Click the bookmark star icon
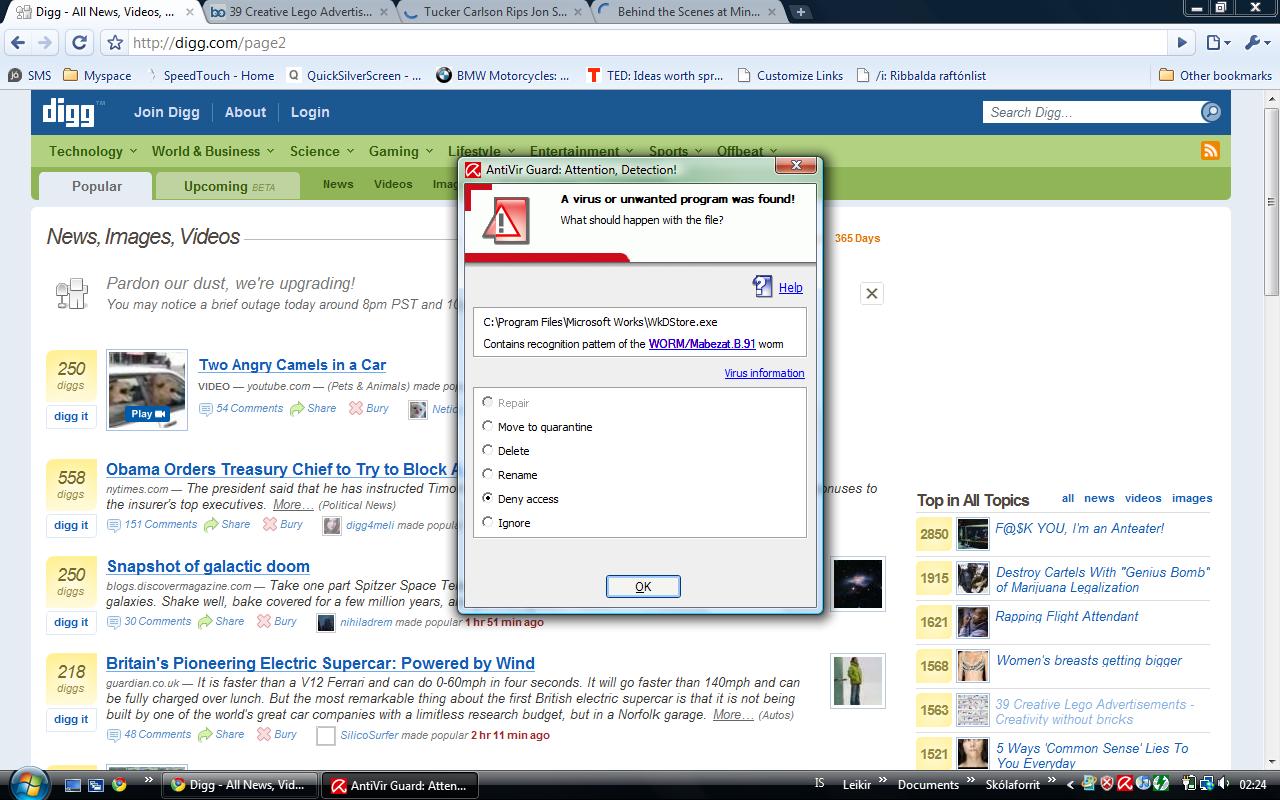 [x=115, y=43]
